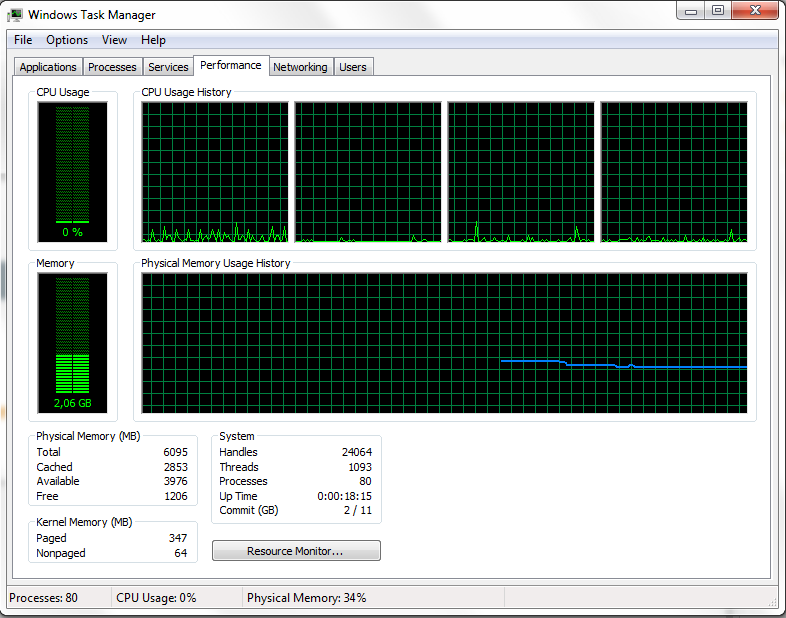Click the Physical Memory (MB) group label
Screen dimensions: 786x618
pyautogui.click(x=88, y=436)
